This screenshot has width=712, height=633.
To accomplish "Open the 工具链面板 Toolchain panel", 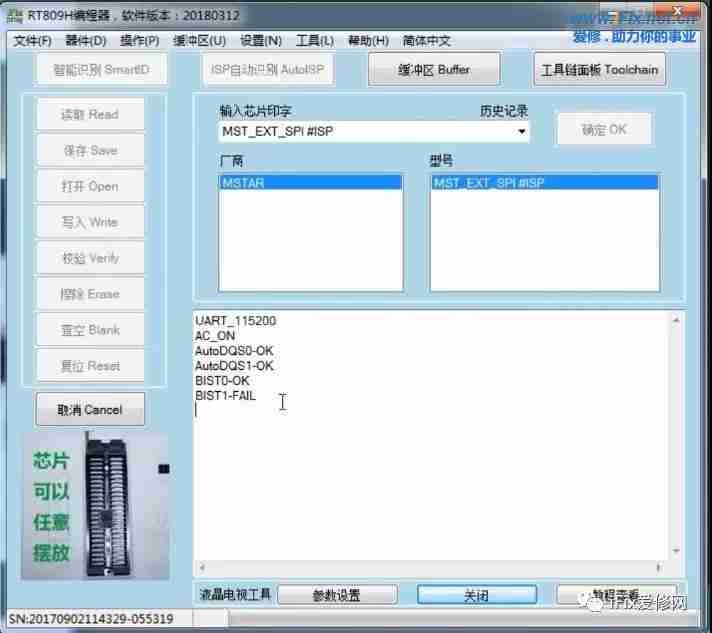I will pyautogui.click(x=599, y=69).
